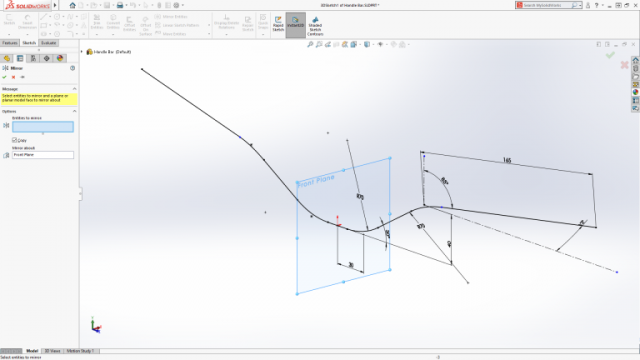Open the FeatureManager design tree tab icon

7,58
